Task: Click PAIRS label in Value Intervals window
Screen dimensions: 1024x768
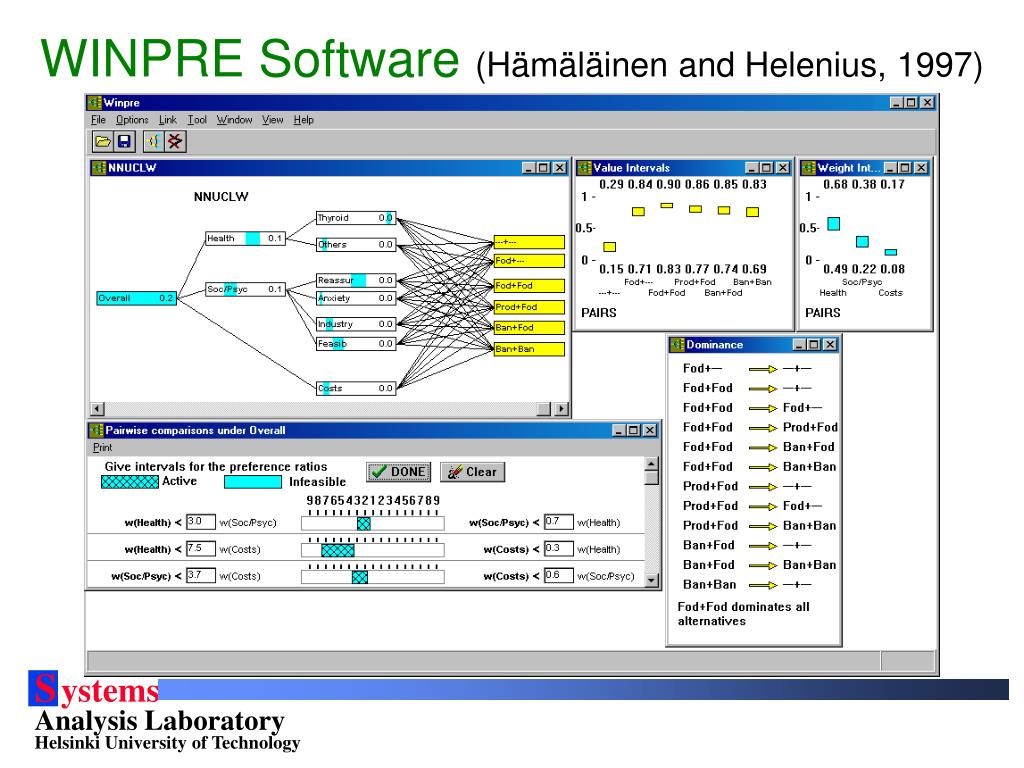Action: coord(599,313)
